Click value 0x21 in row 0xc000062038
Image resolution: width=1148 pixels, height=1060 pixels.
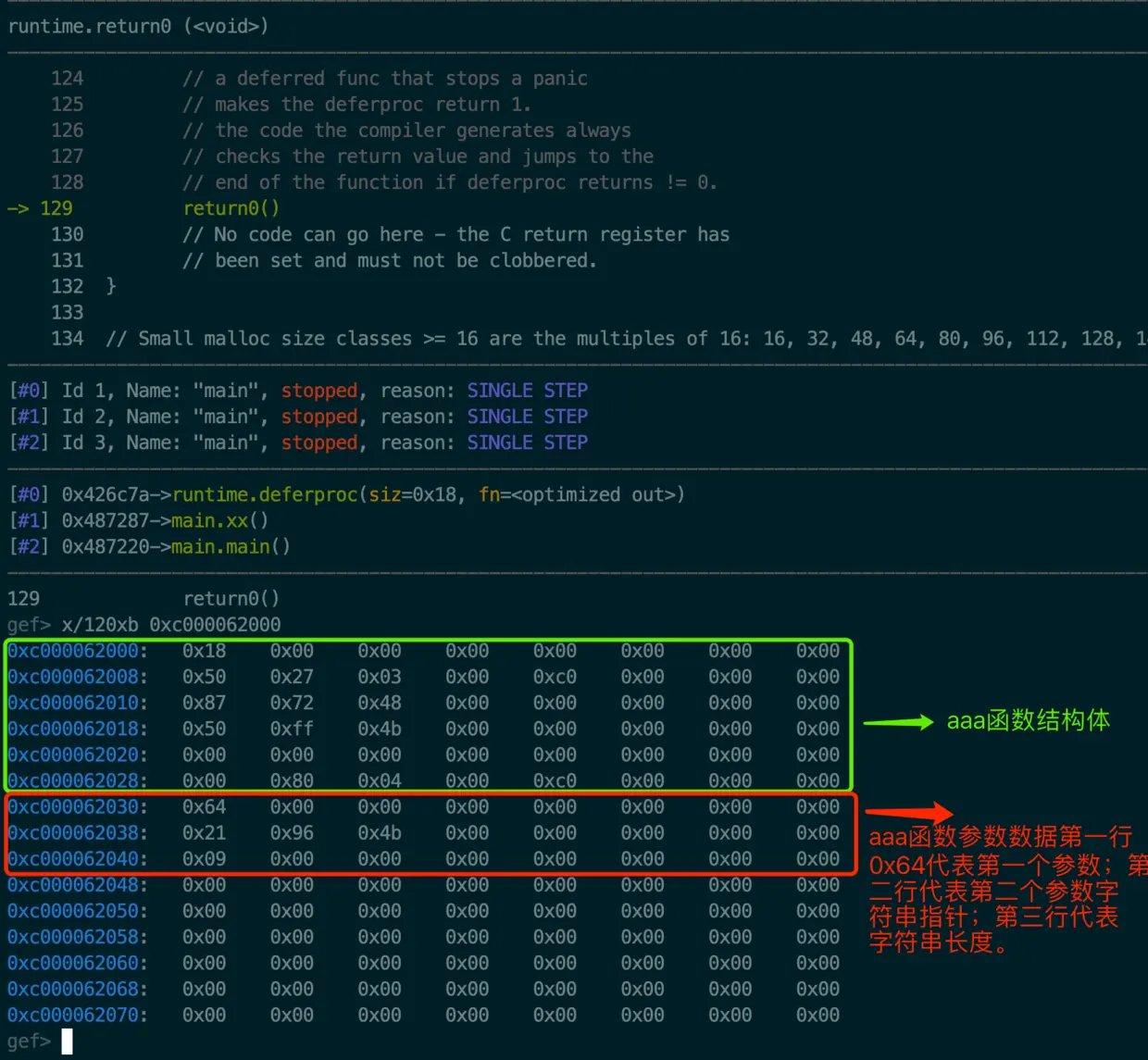pyautogui.click(x=204, y=832)
